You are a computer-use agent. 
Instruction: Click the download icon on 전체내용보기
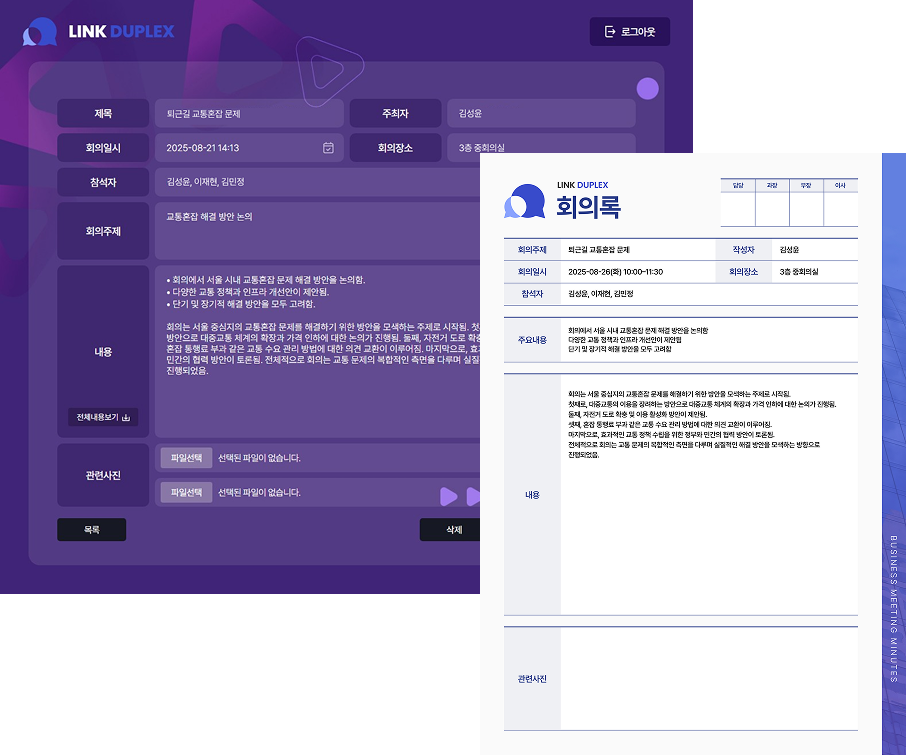click(x=126, y=418)
